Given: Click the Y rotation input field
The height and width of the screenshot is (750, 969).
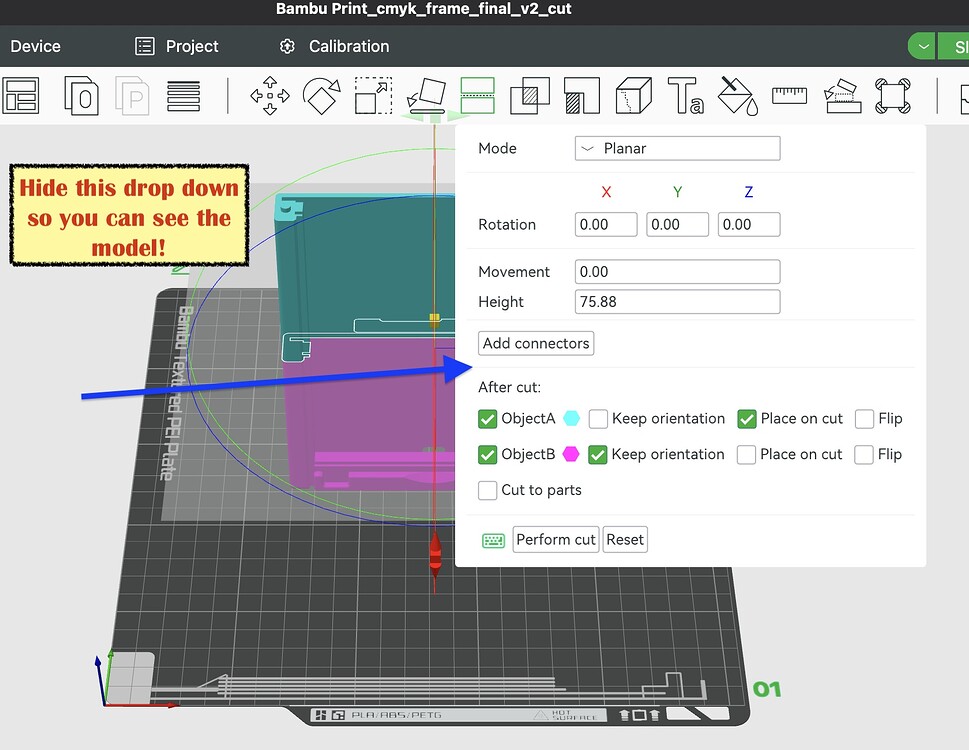Looking at the screenshot, I should click(677, 224).
